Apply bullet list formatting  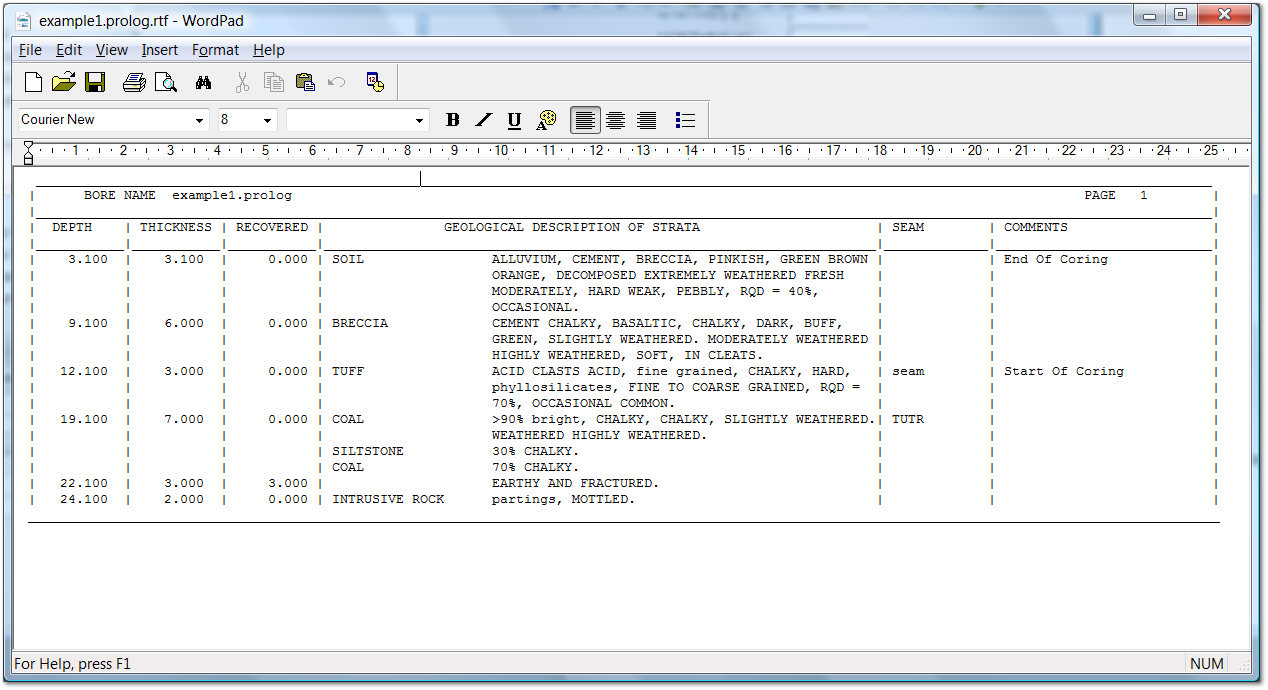(x=685, y=120)
